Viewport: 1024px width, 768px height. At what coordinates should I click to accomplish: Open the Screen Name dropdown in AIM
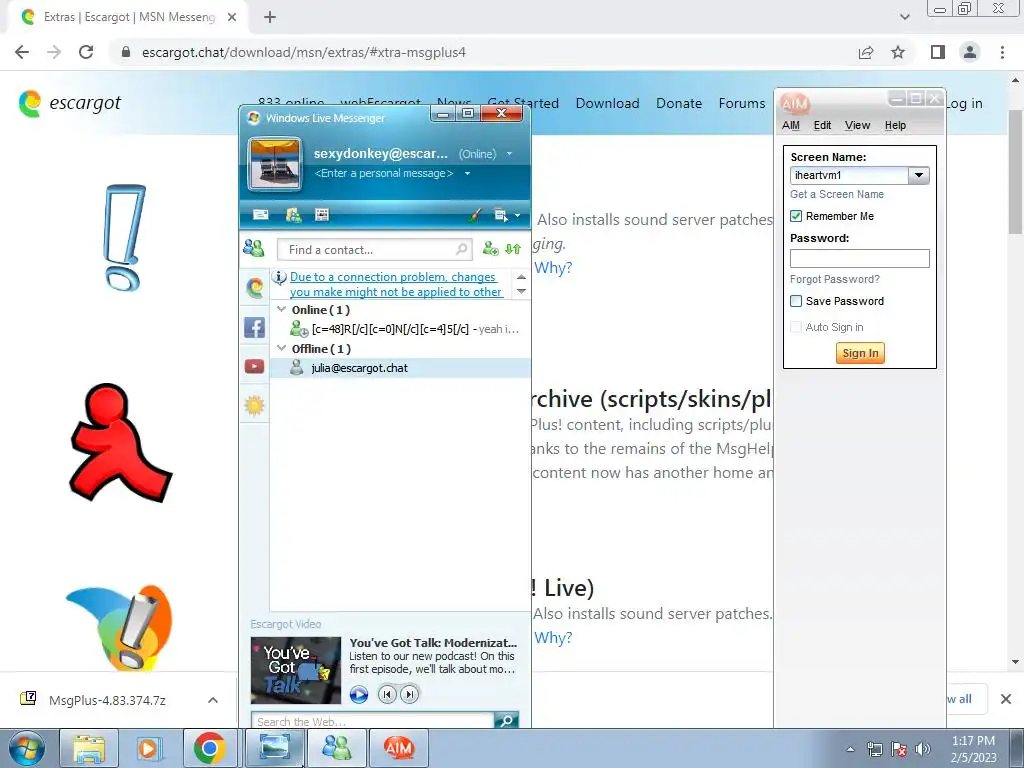pos(918,175)
